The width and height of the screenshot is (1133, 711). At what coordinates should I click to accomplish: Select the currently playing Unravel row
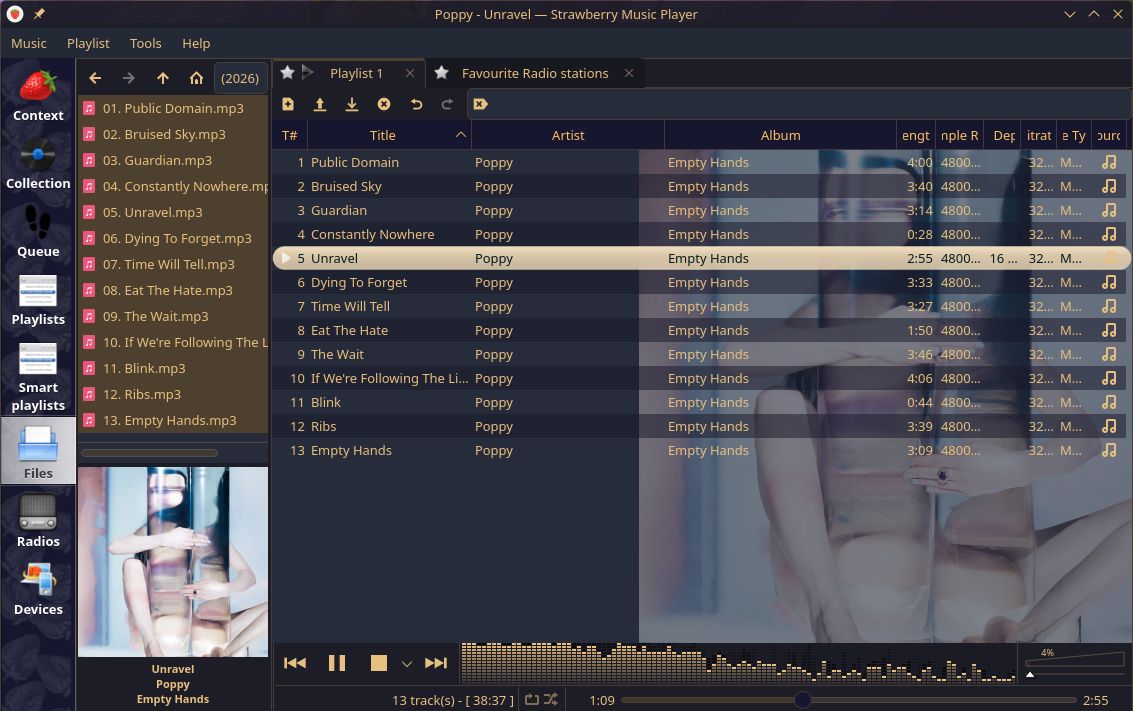[701, 258]
